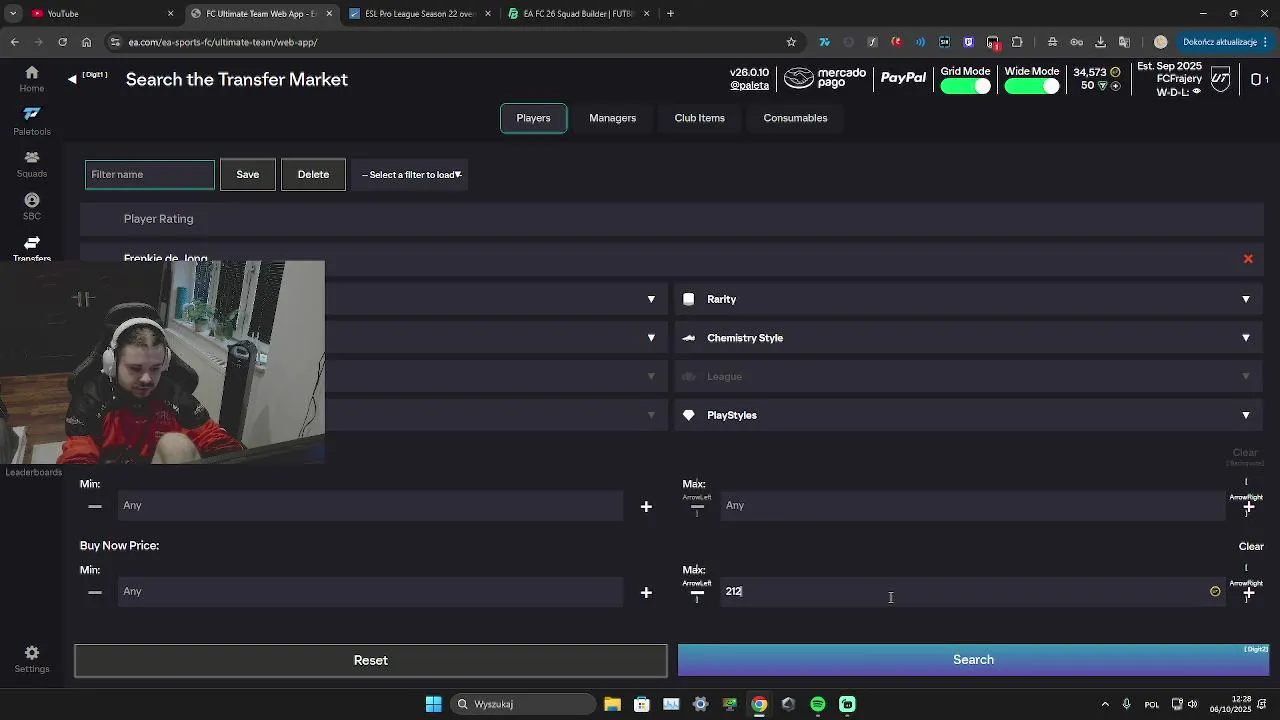
Task: Clear the Buy Now Price values
Action: point(1251,546)
